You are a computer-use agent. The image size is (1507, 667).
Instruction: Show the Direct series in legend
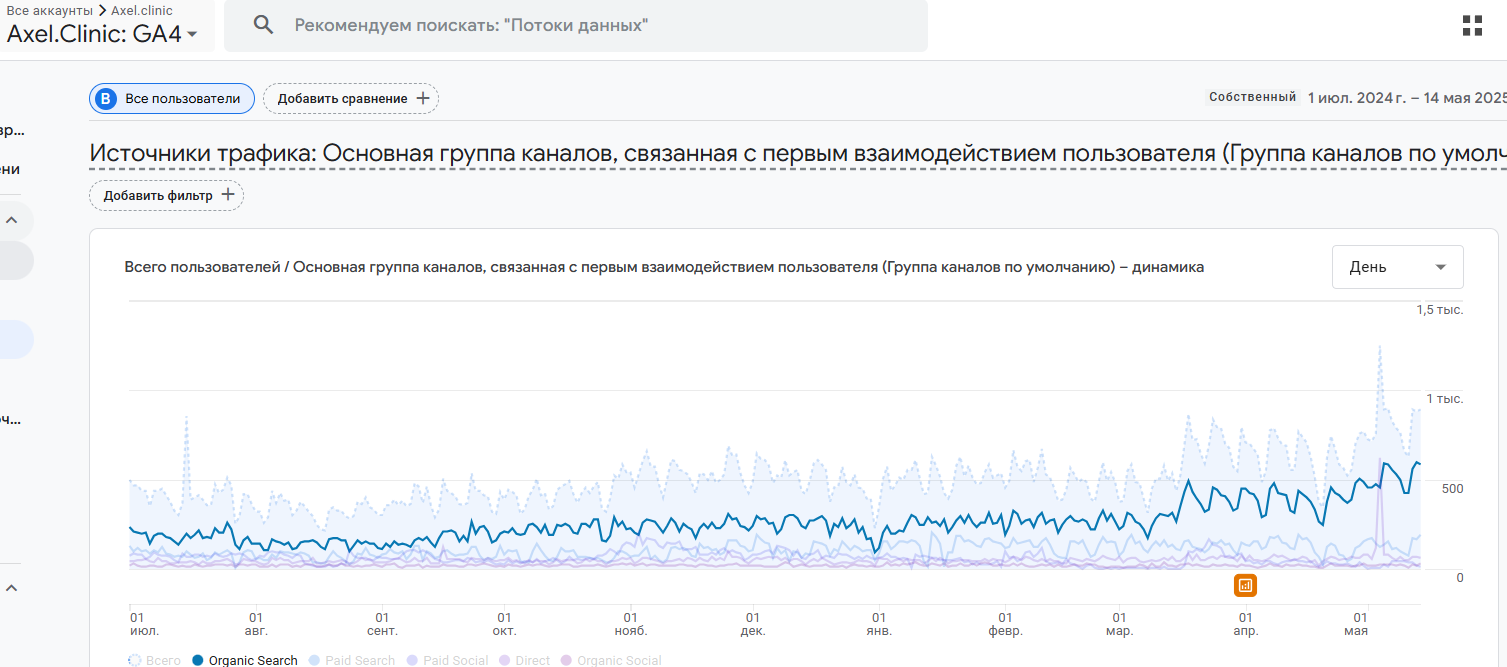tap(524, 660)
